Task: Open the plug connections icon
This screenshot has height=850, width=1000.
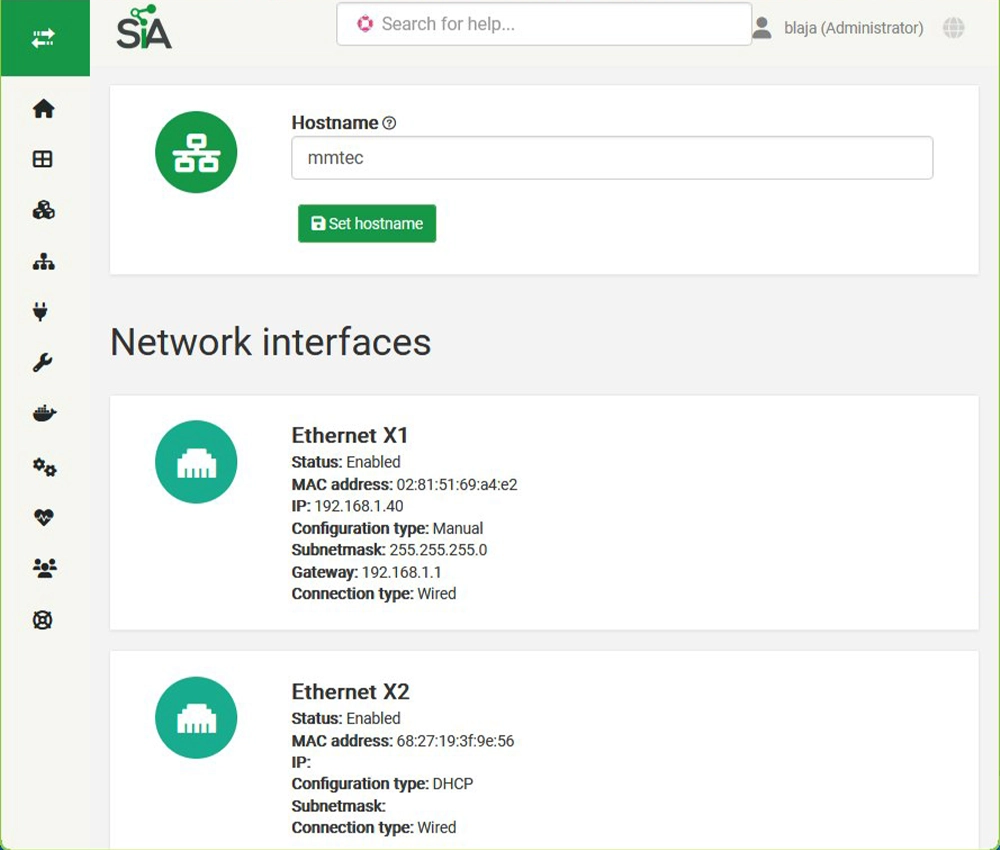Action: (40, 311)
